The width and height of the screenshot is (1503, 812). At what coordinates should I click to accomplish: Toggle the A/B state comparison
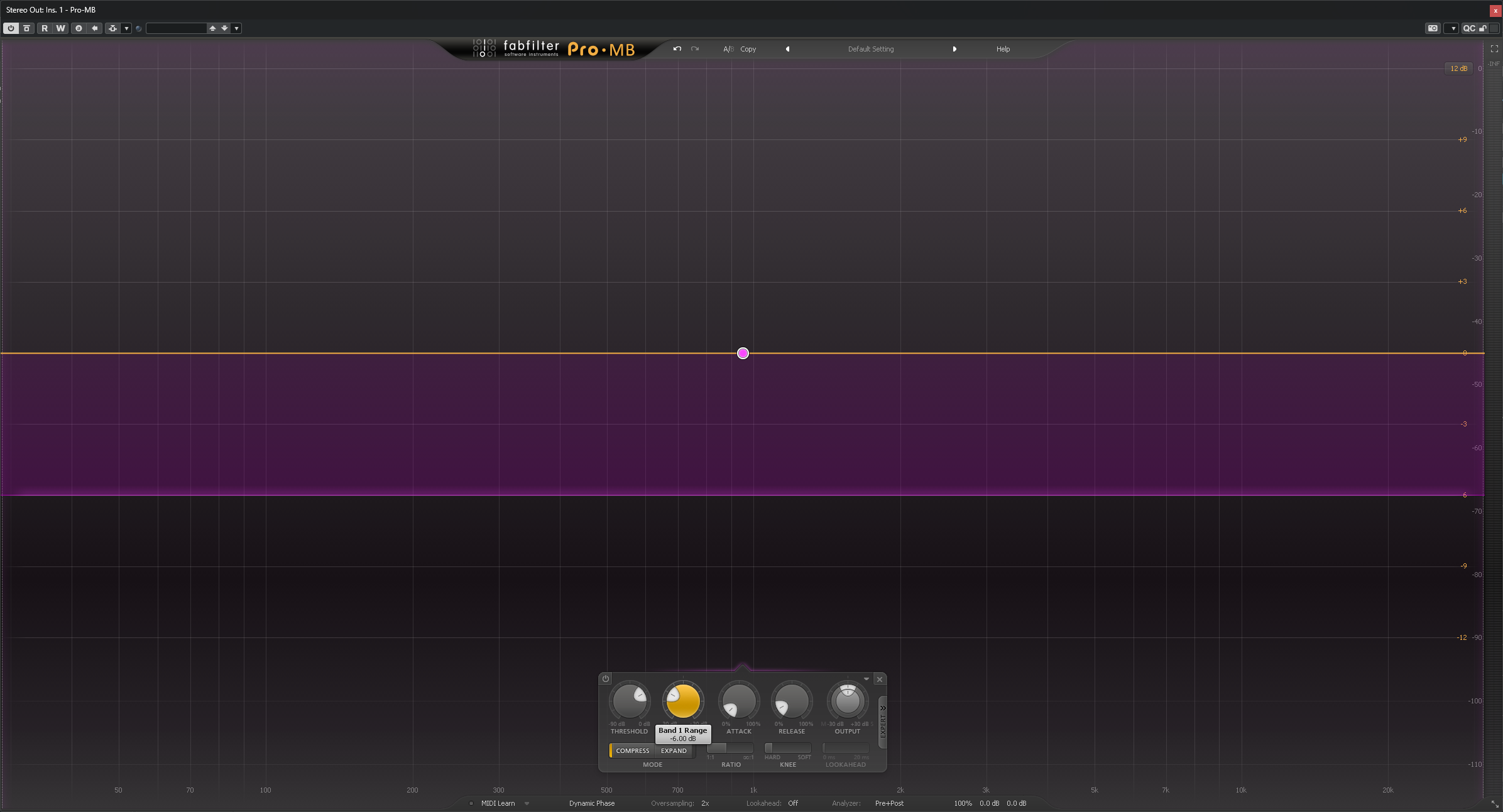tap(728, 49)
